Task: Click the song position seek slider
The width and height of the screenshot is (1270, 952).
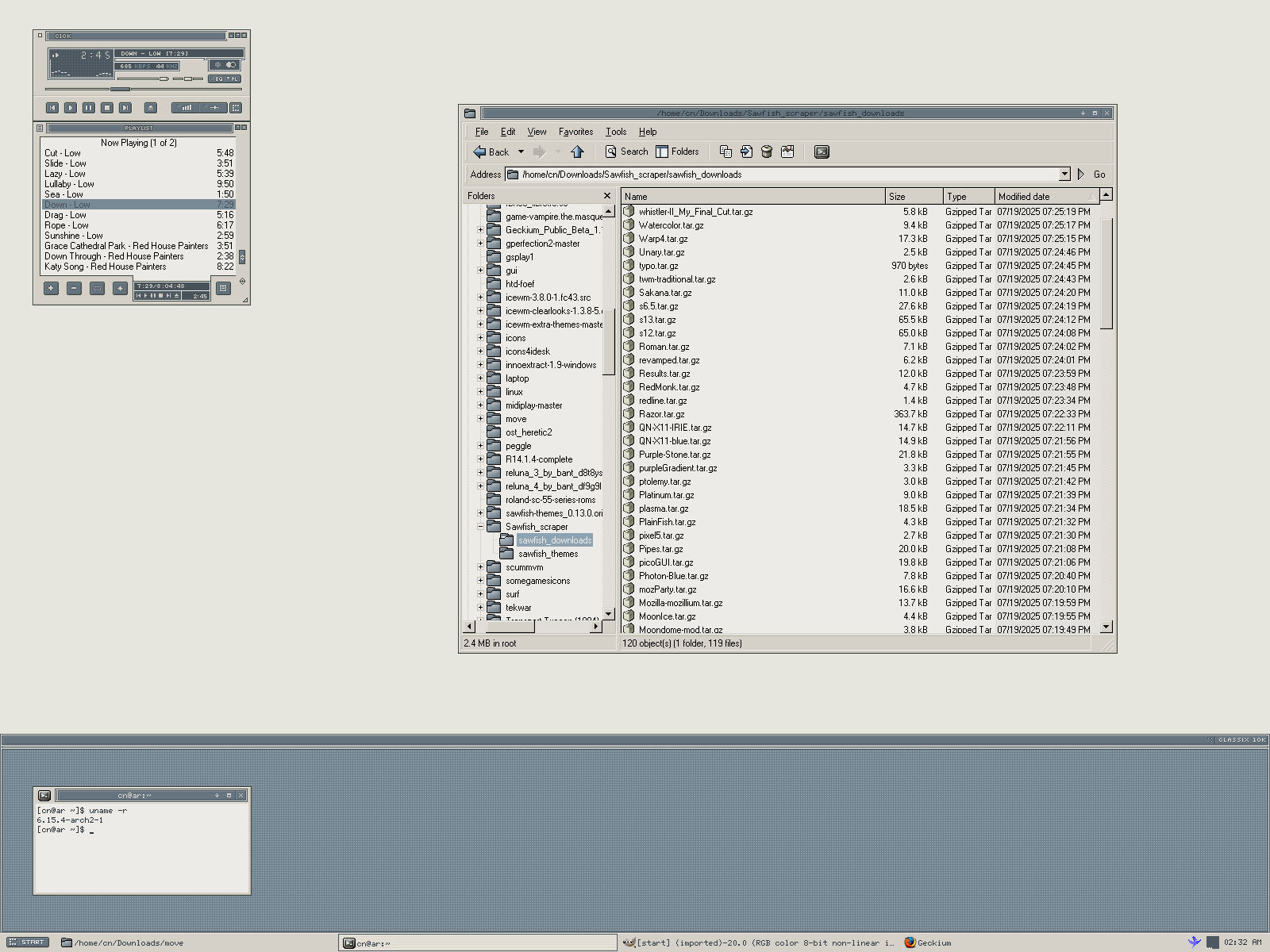Action: pos(143,89)
